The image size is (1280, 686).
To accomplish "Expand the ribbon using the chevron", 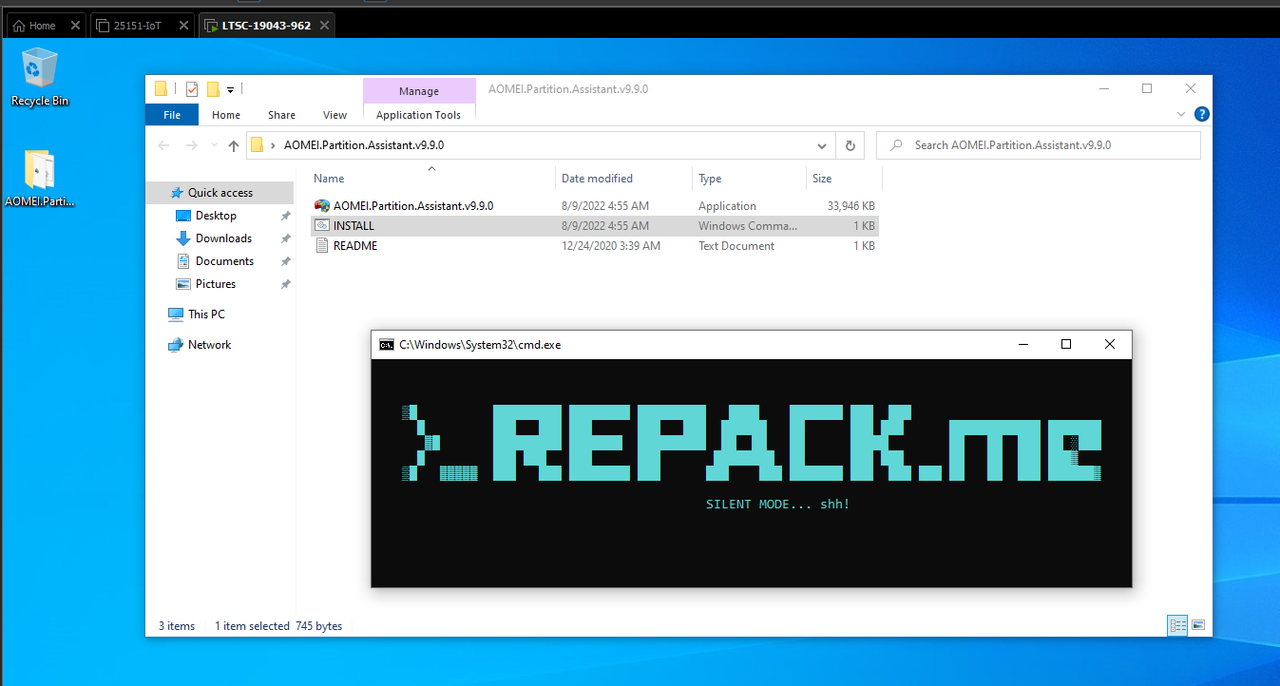I will tap(1183, 115).
